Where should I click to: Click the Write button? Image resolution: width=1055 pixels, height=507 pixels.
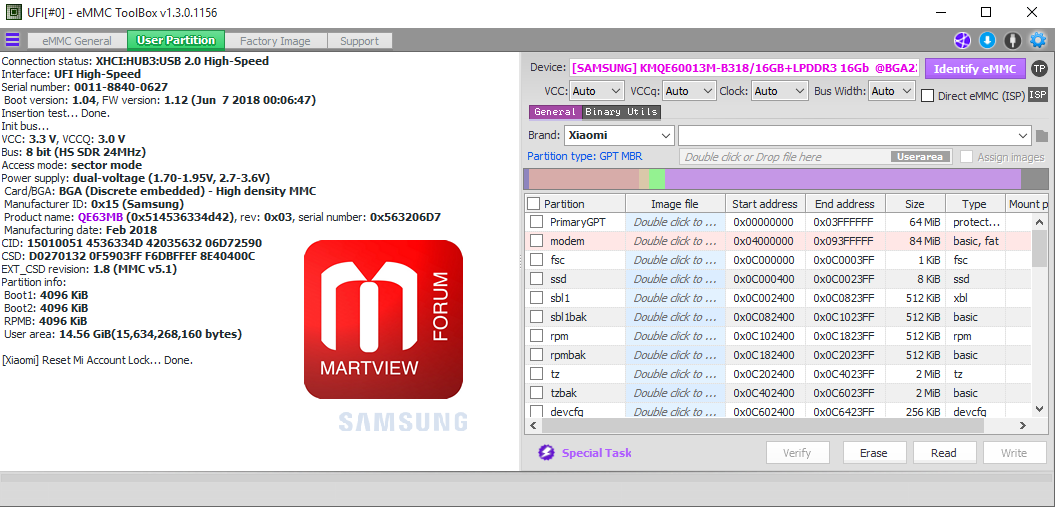tap(1013, 453)
